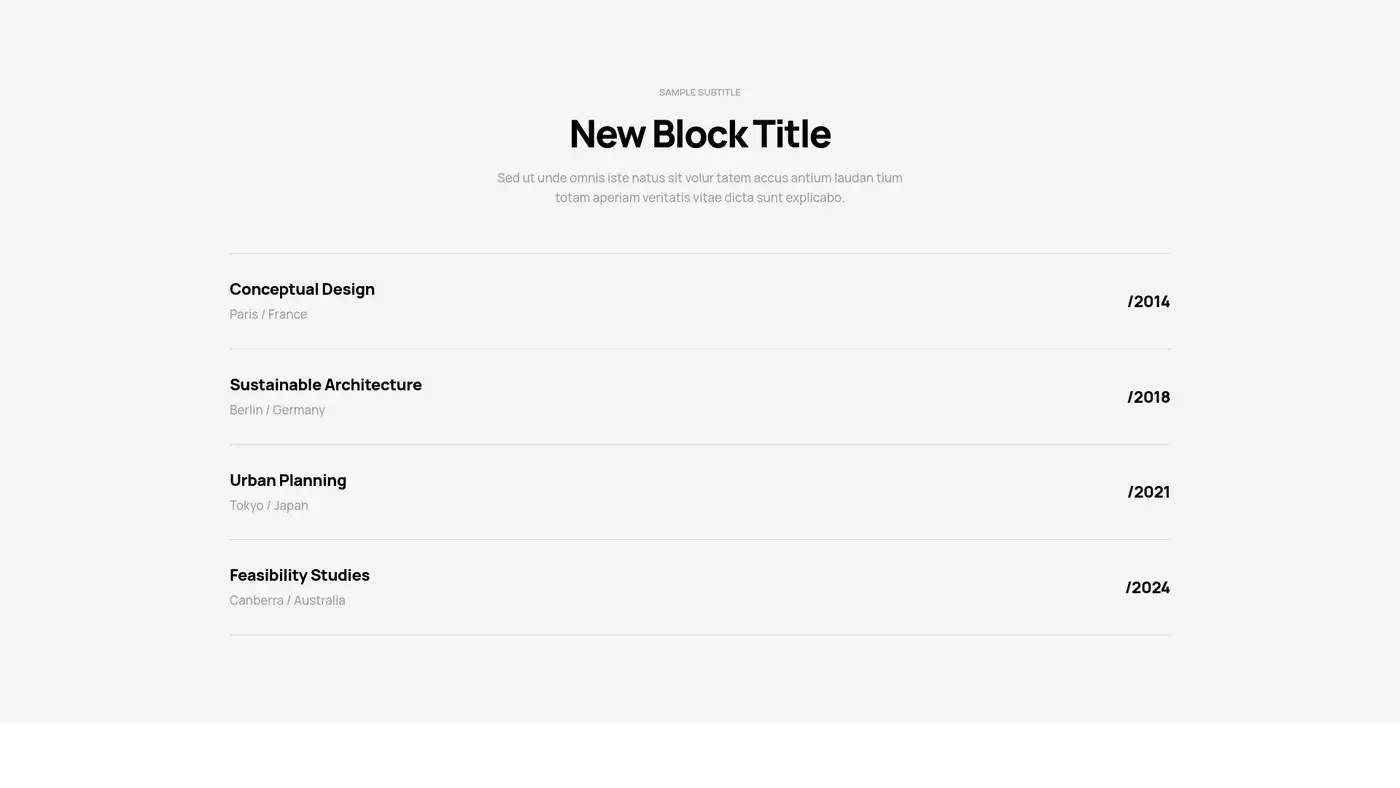Click the "Tokyo / Japan" location text

[x=269, y=505]
